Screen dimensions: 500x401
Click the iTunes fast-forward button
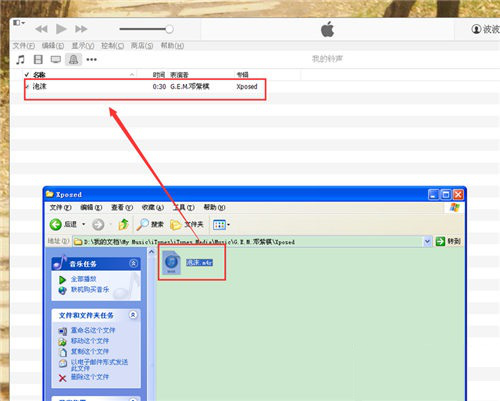81,29
